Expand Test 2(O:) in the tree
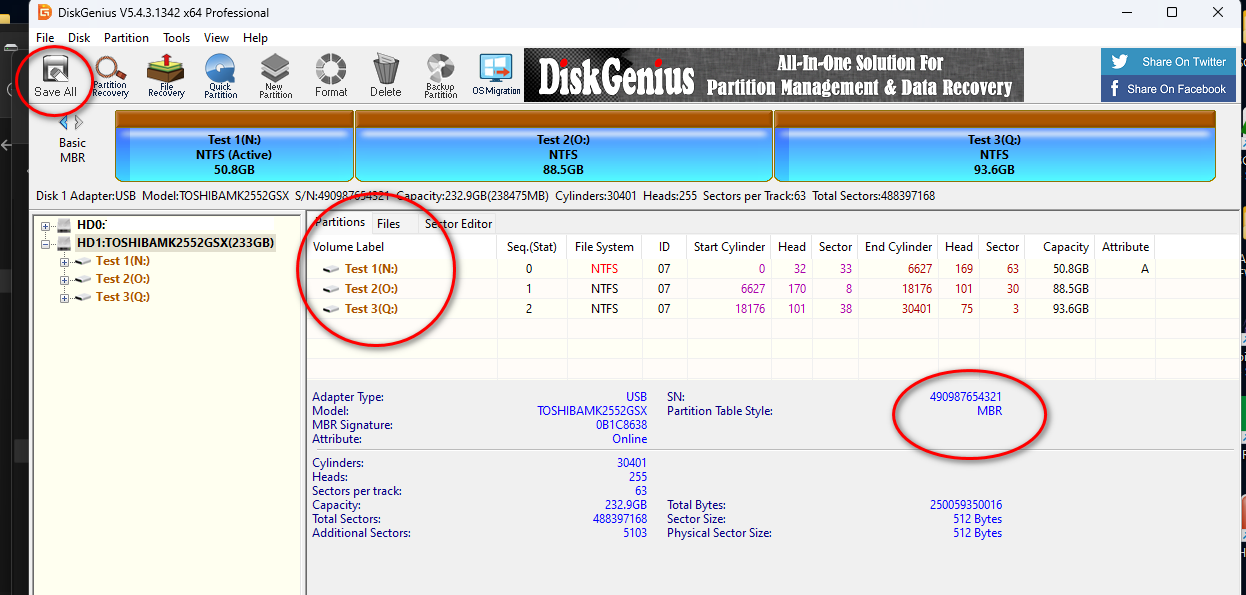This screenshot has width=1246, height=595. (x=65, y=279)
